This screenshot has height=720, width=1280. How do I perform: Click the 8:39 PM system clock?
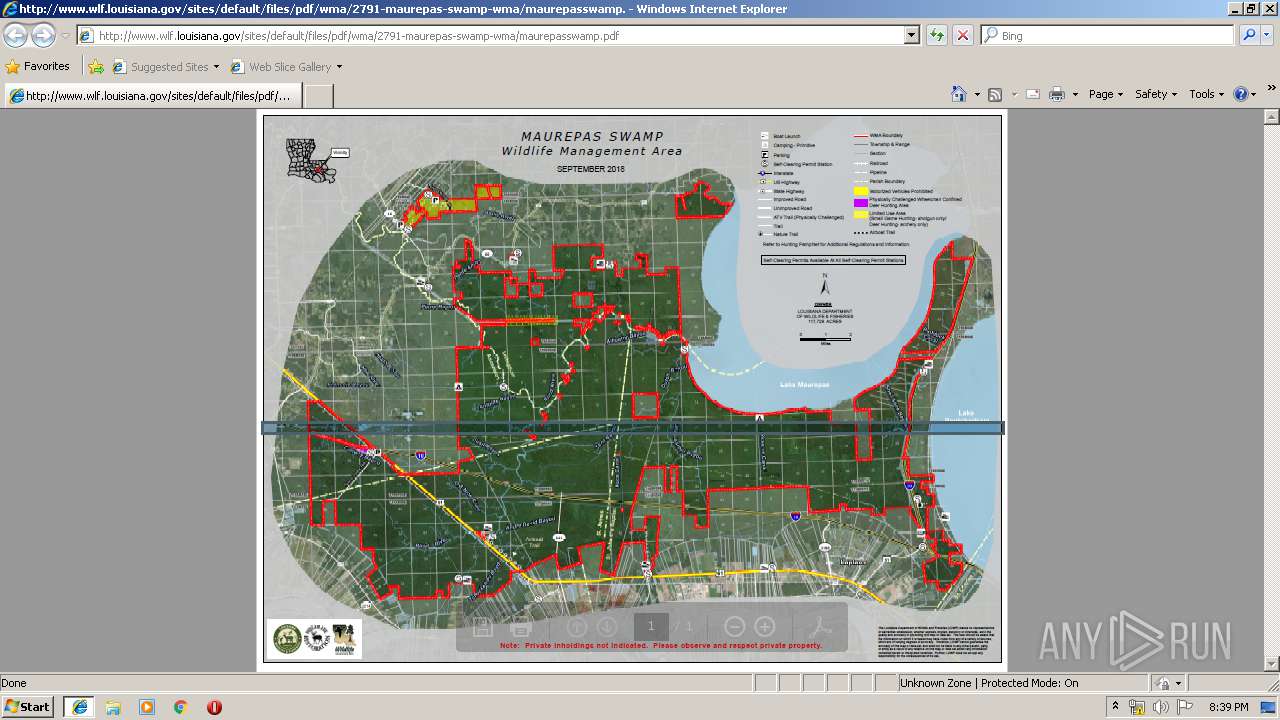tap(1228, 707)
